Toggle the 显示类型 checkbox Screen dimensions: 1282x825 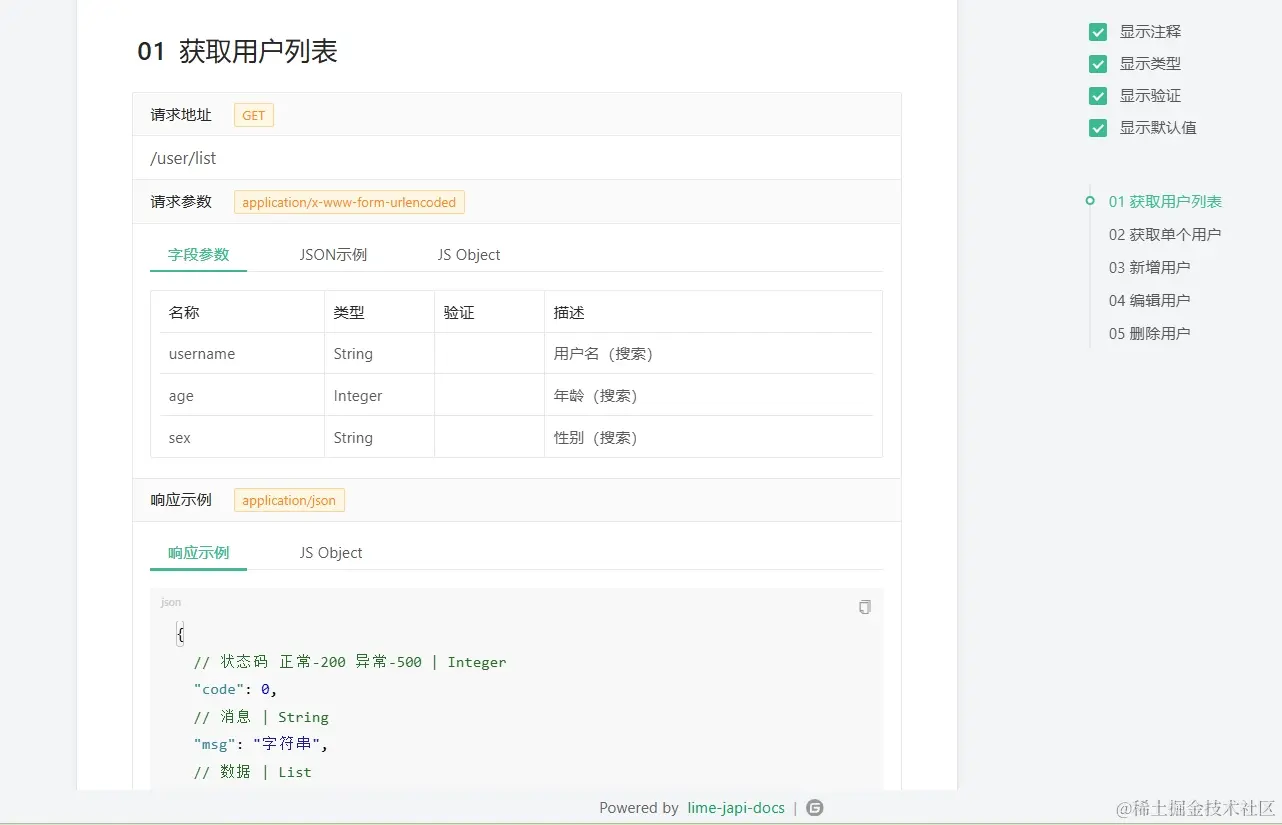click(1098, 64)
